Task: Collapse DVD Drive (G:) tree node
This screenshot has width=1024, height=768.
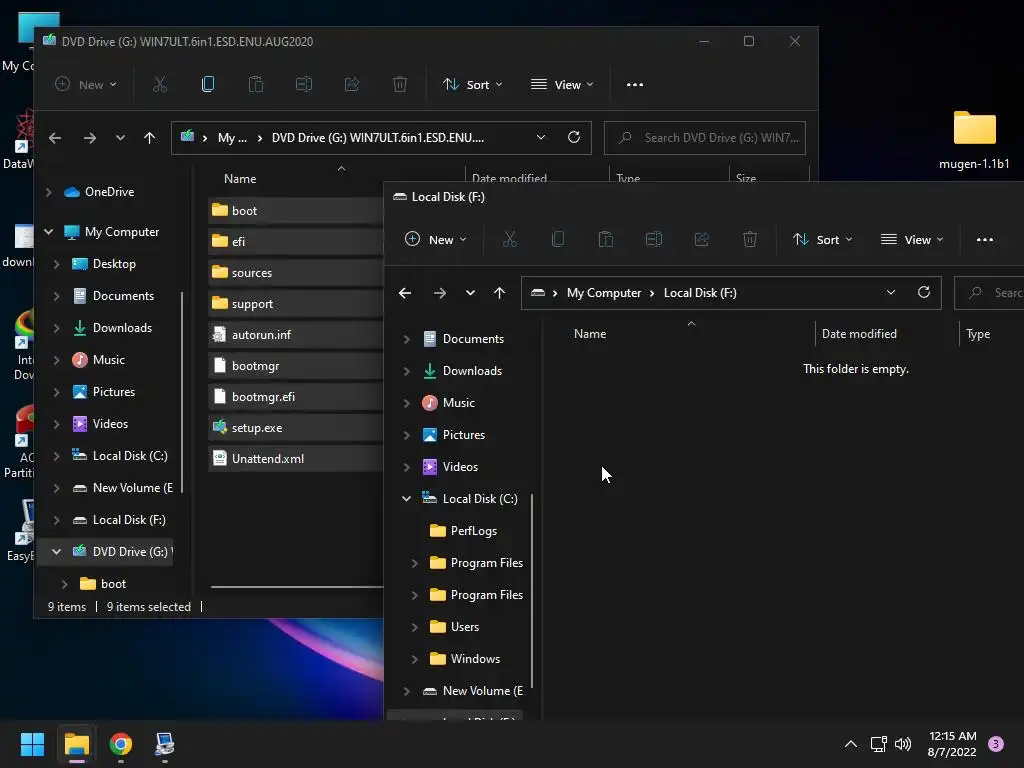Action: tap(57, 552)
